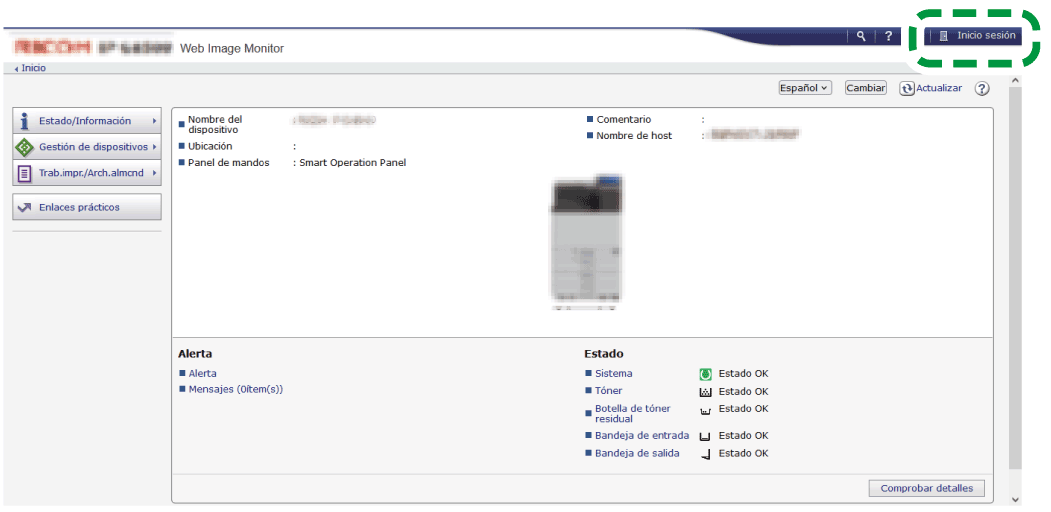This screenshot has width=1051, height=512.
Task: Open the Enlaces prácticos menu
Action: tap(79, 207)
